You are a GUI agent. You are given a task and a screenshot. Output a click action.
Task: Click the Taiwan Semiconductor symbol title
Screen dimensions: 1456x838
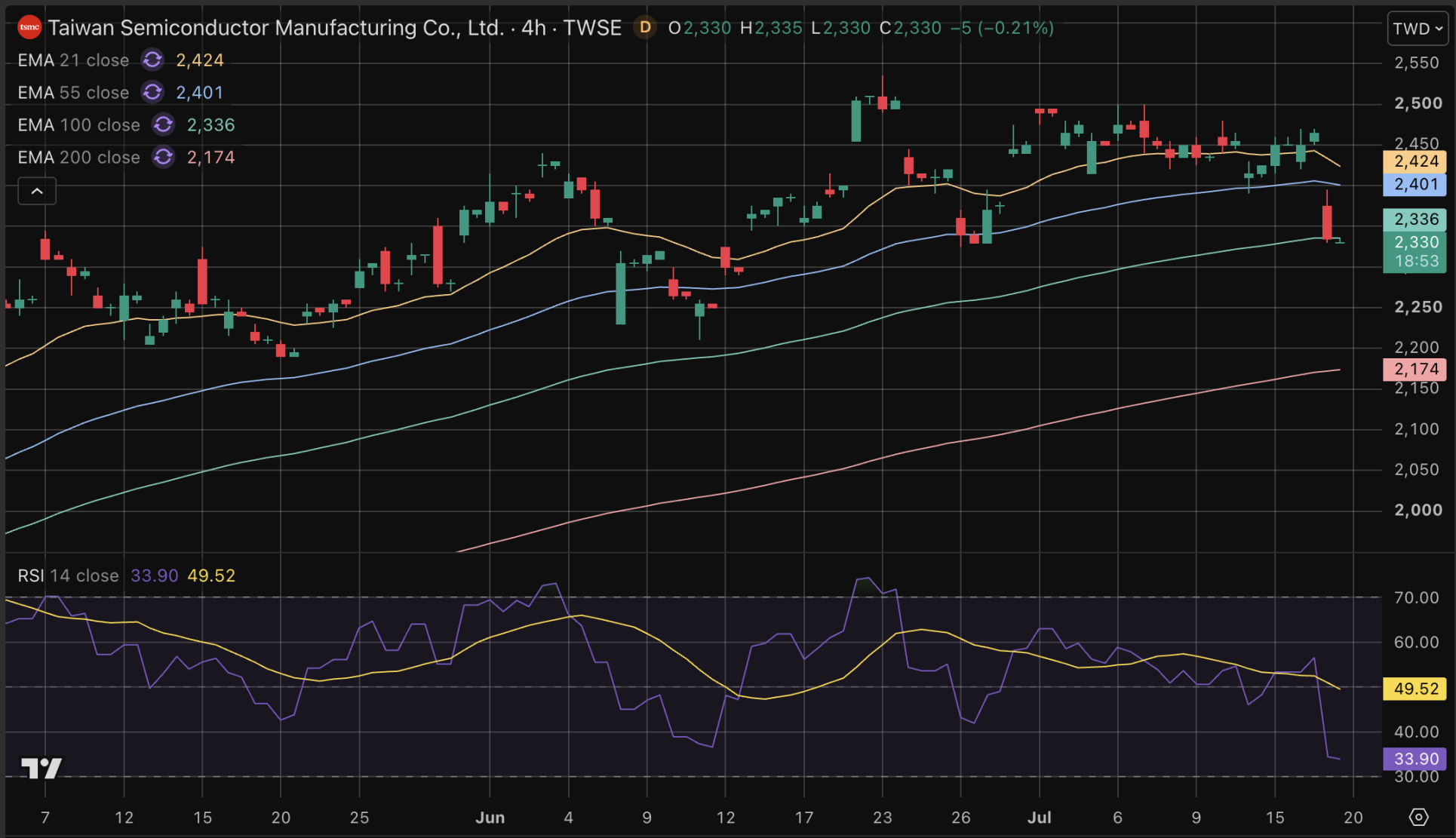(x=276, y=28)
